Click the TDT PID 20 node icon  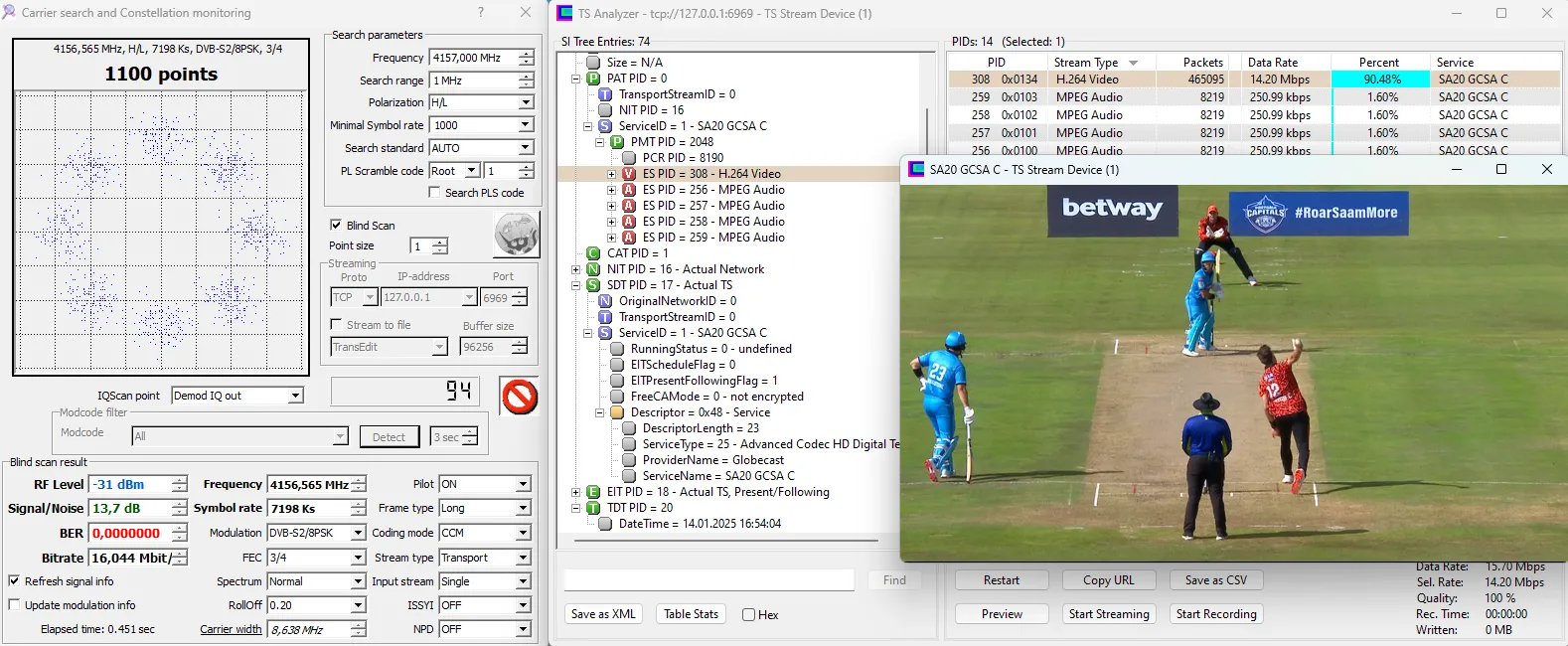593,508
